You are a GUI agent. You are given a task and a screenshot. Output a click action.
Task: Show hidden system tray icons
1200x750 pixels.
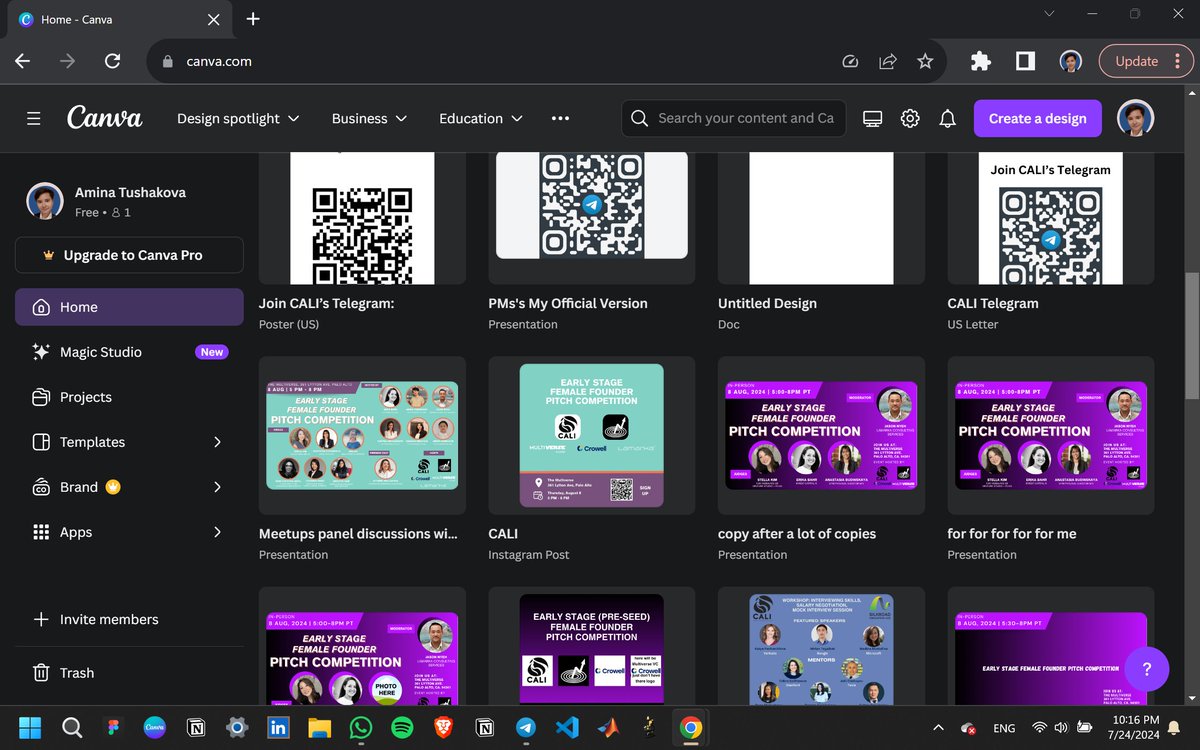937,728
